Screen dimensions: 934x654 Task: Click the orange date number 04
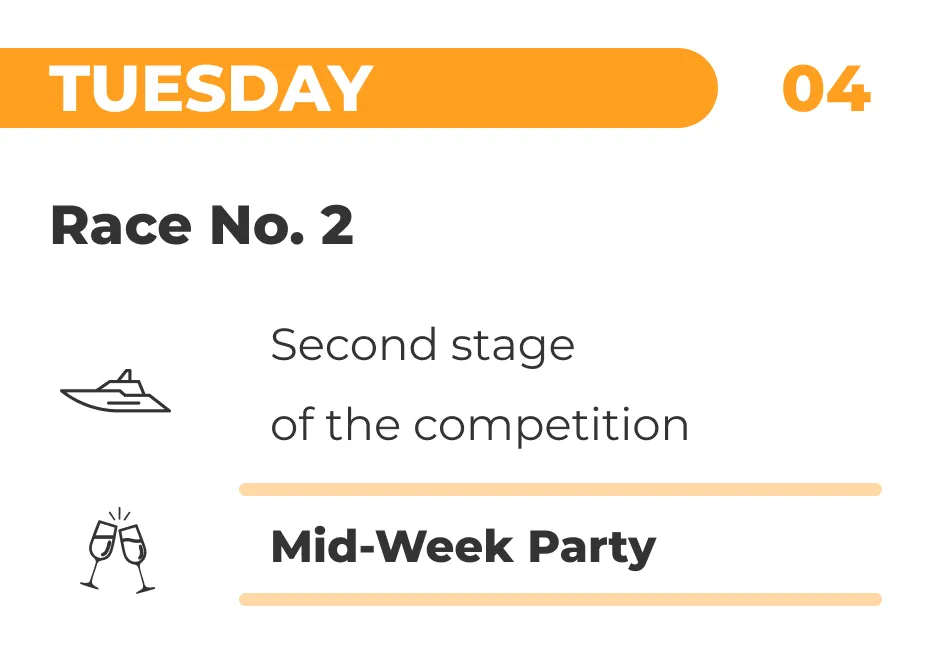826,89
